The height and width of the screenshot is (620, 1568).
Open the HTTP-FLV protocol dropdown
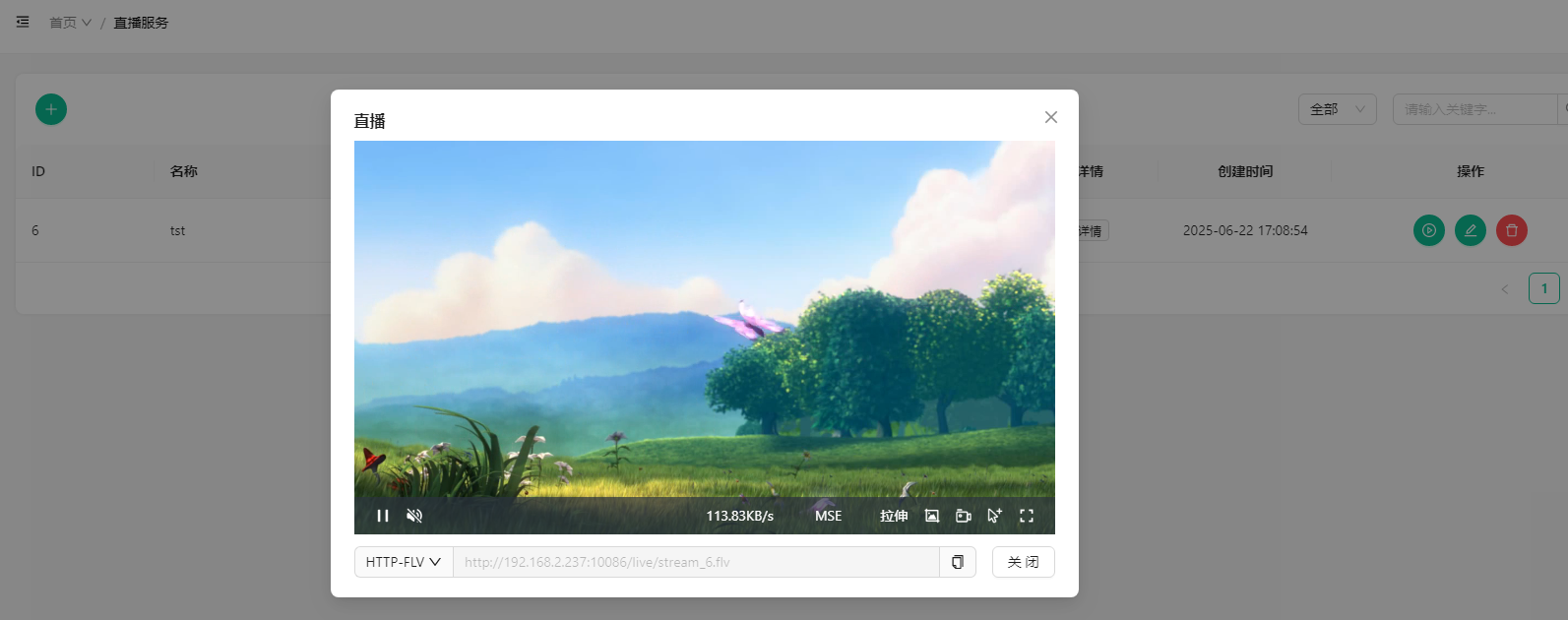[x=404, y=562]
